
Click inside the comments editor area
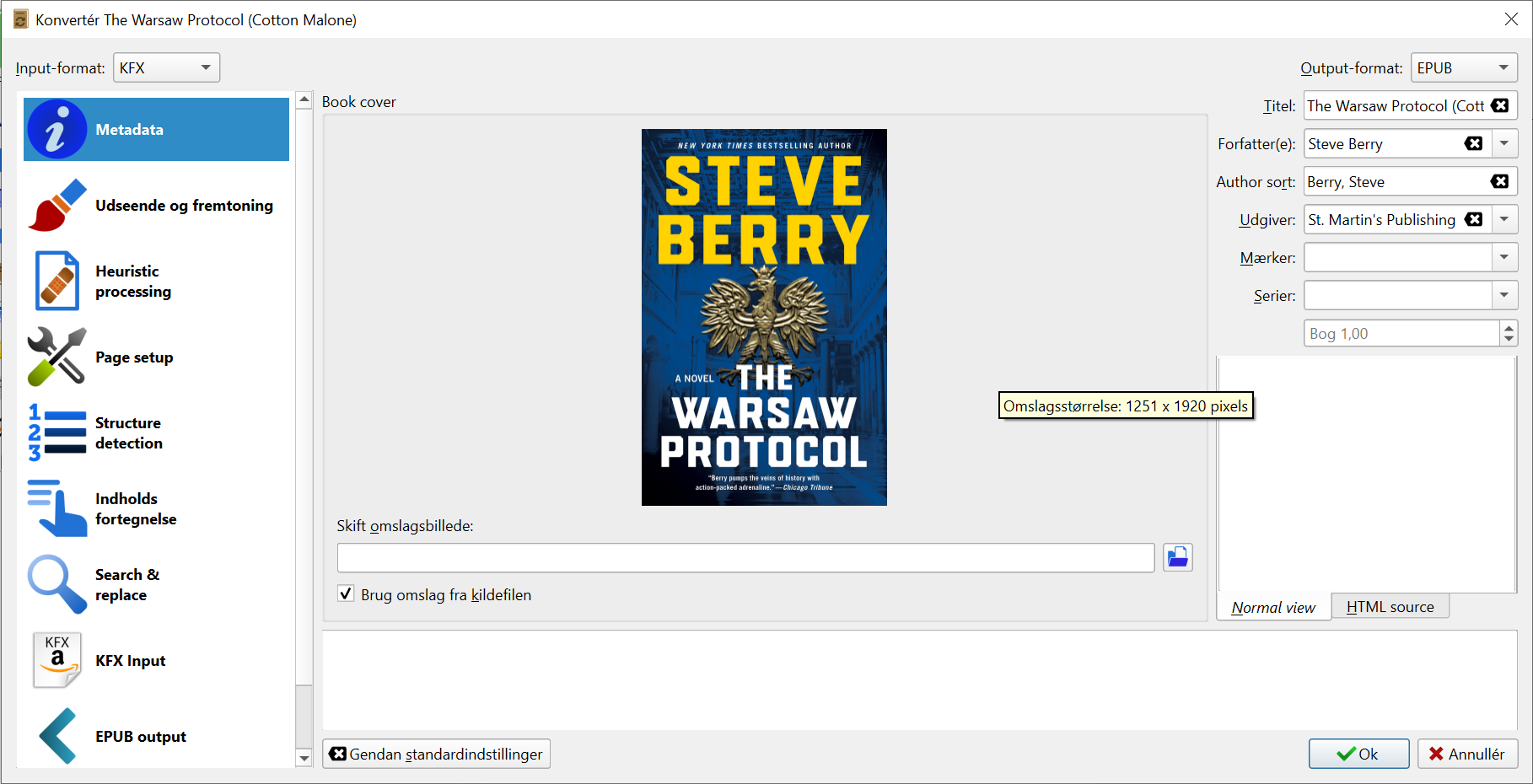pos(1366,474)
